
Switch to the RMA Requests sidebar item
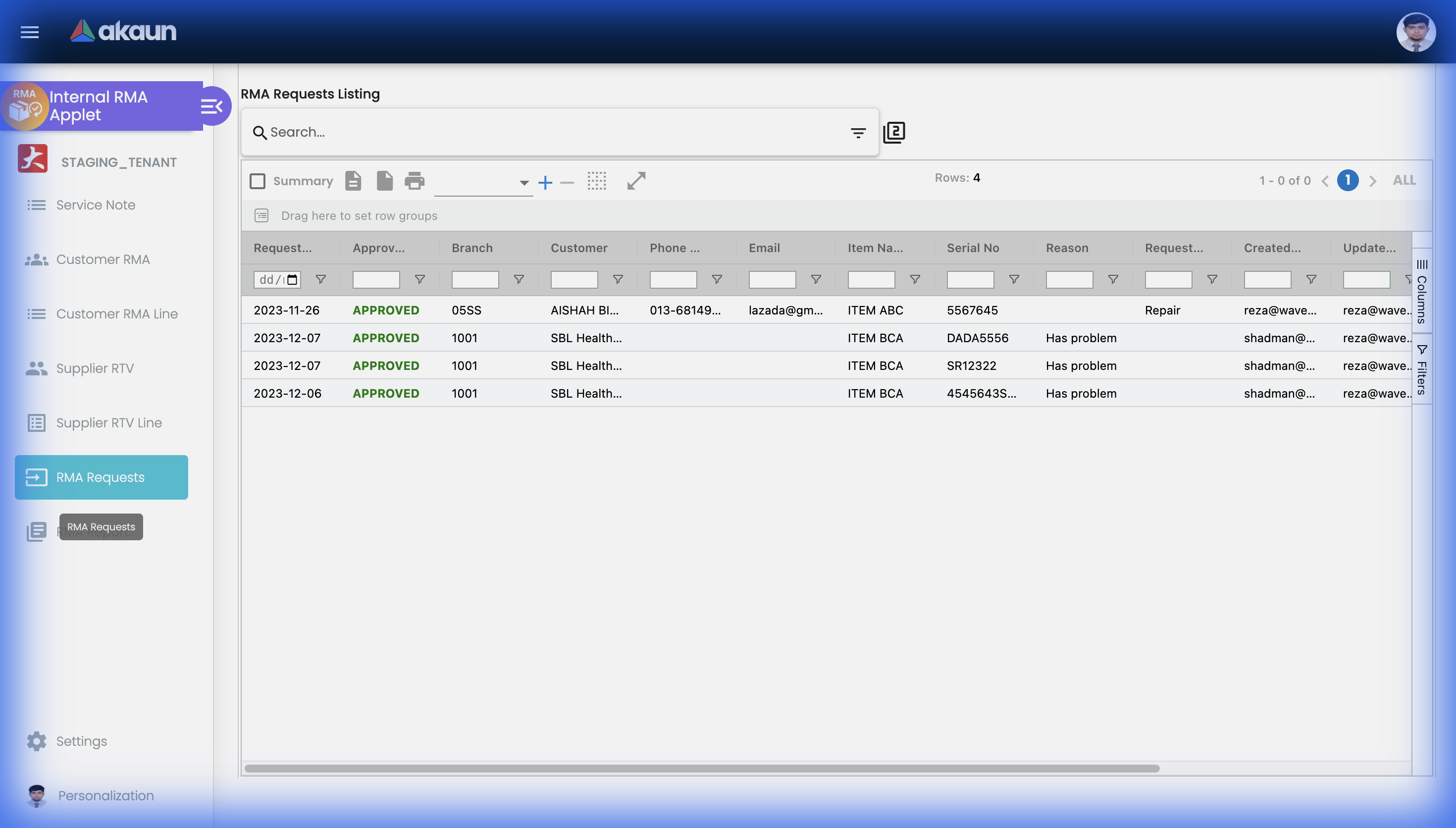[x=101, y=477]
